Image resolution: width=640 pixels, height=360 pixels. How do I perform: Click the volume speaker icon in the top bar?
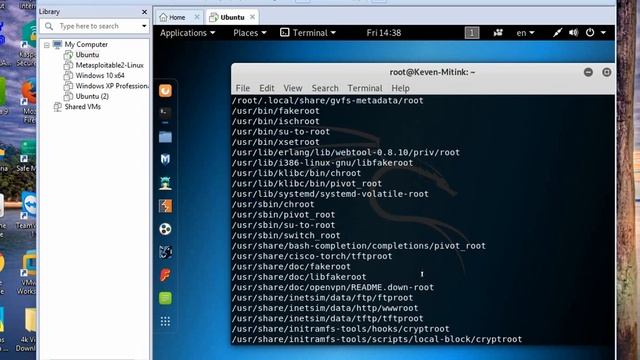pos(573,33)
